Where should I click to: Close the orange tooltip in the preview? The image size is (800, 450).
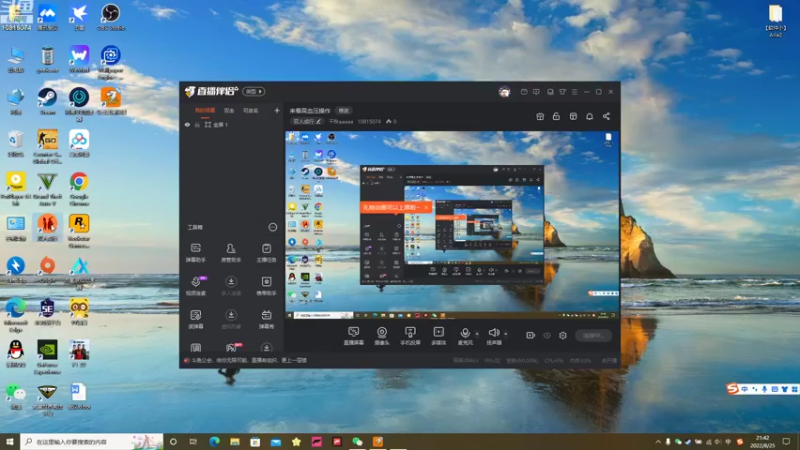[x=426, y=207]
